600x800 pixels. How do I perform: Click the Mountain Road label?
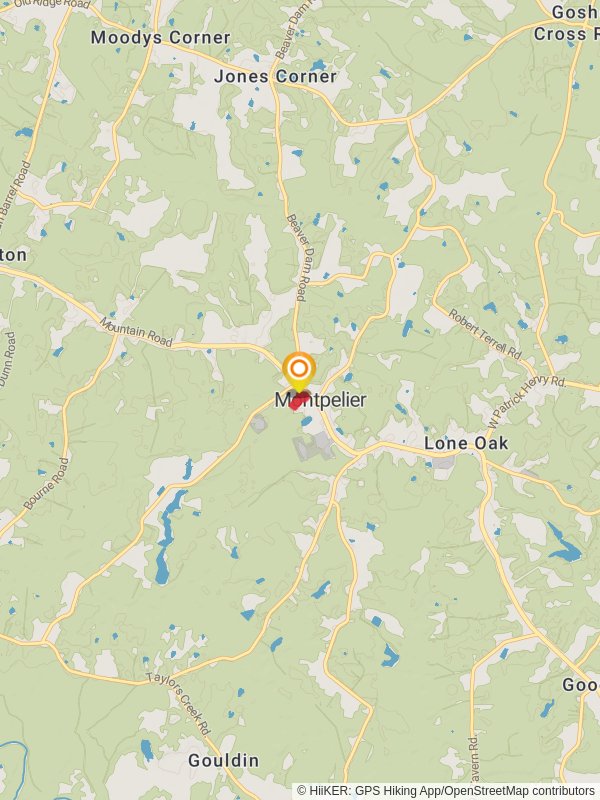pos(136,332)
